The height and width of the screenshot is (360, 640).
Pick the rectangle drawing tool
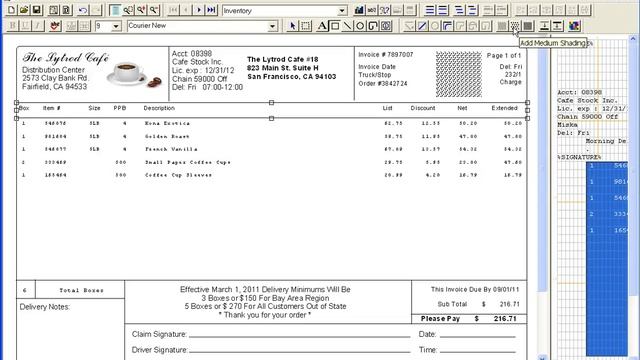[x=335, y=26]
